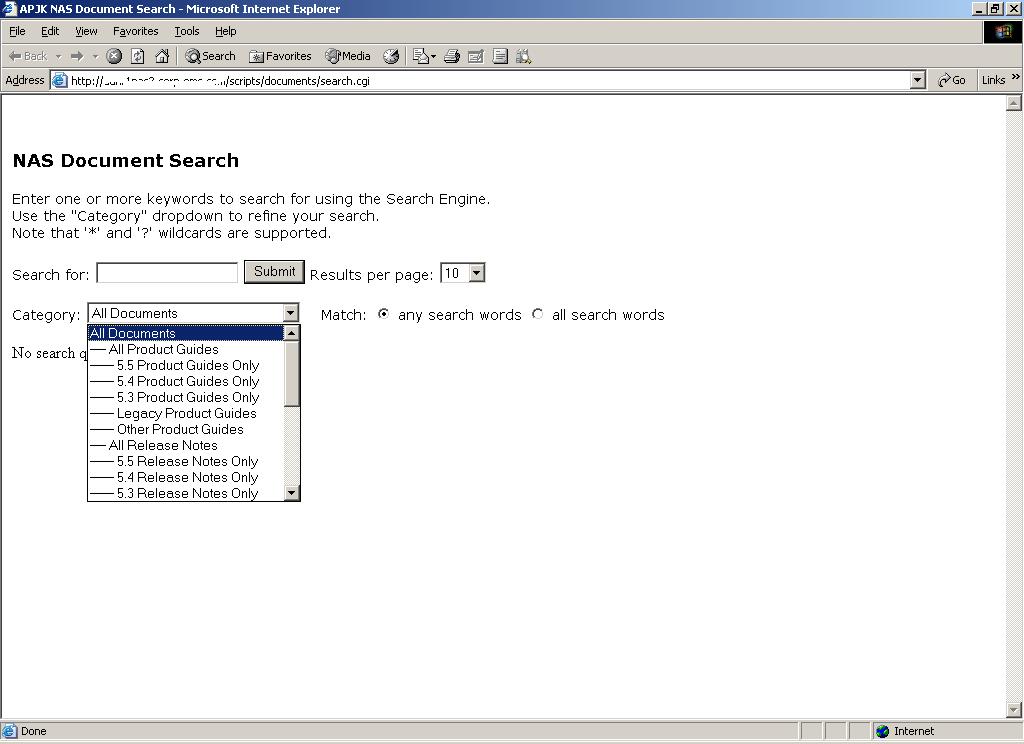The image size is (1024, 744).
Task: Click the category list scroll up arrow
Action: coord(292,333)
